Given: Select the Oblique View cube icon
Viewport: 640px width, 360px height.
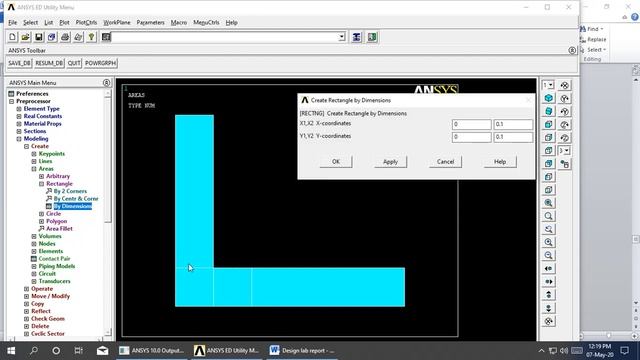Looking at the screenshot, I should coord(549,111).
